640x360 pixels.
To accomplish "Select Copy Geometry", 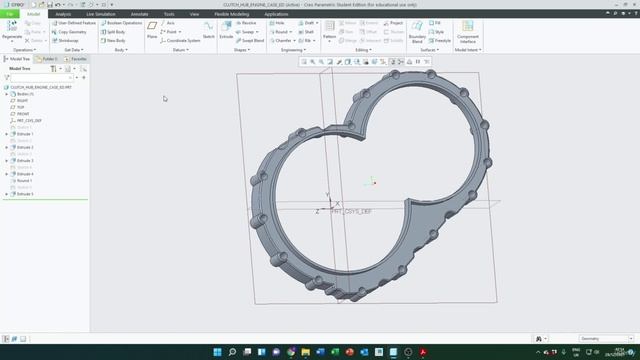I will [69, 32].
